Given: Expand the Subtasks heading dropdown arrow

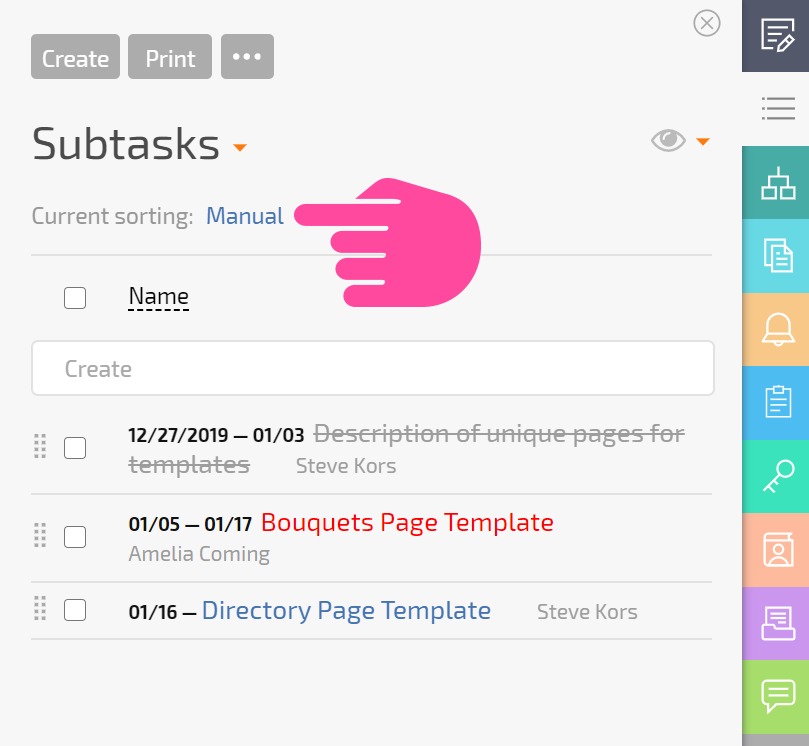Looking at the screenshot, I should 239,148.
